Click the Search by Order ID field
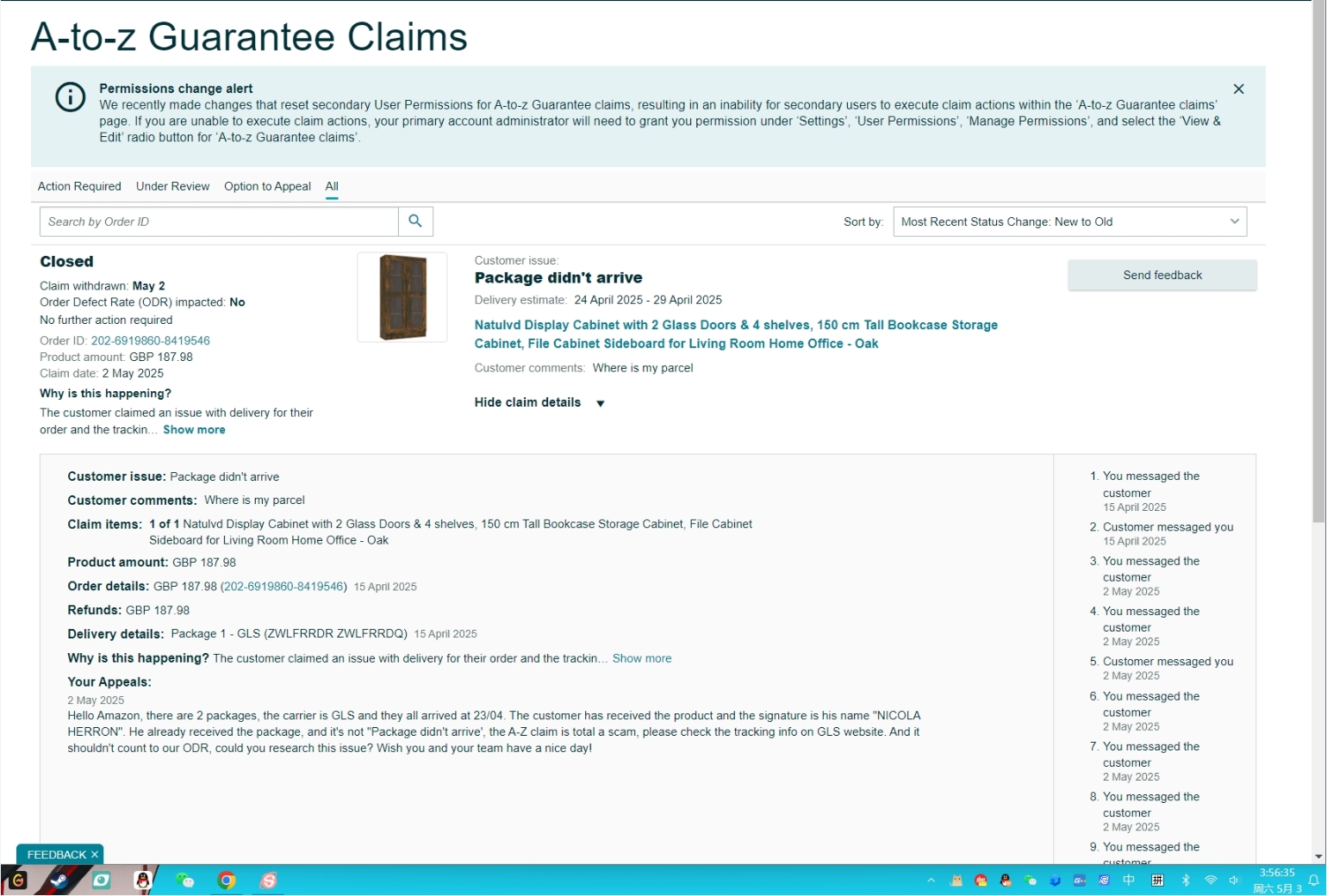 pos(219,221)
